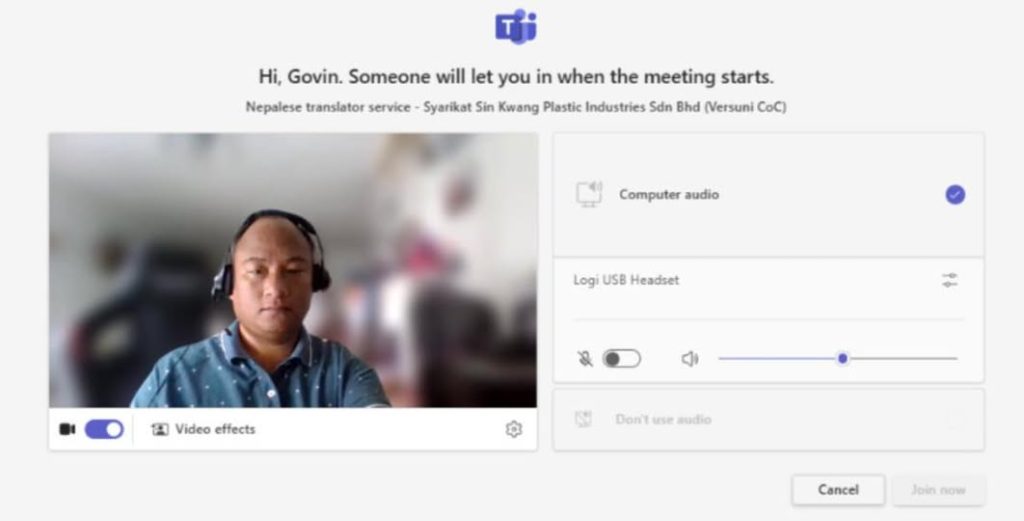Turn off the camera toggle switch
The height and width of the screenshot is (521, 1024).
pos(104,429)
